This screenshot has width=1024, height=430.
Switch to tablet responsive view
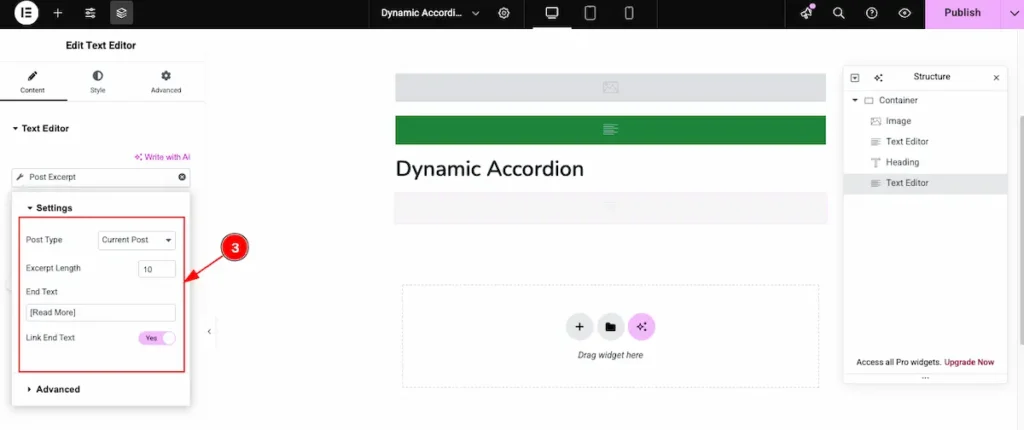590,13
